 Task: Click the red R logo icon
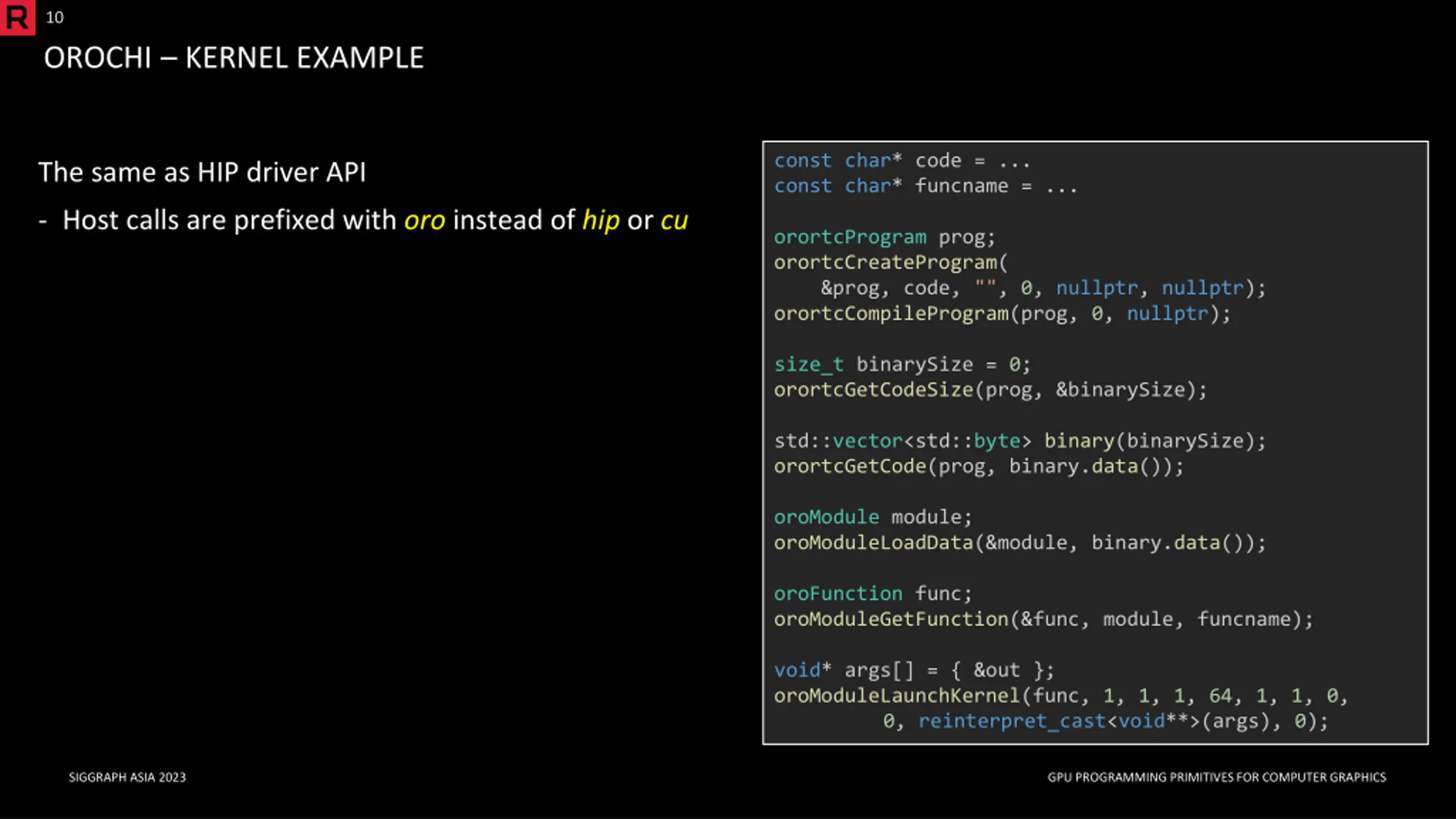pyautogui.click(x=17, y=17)
